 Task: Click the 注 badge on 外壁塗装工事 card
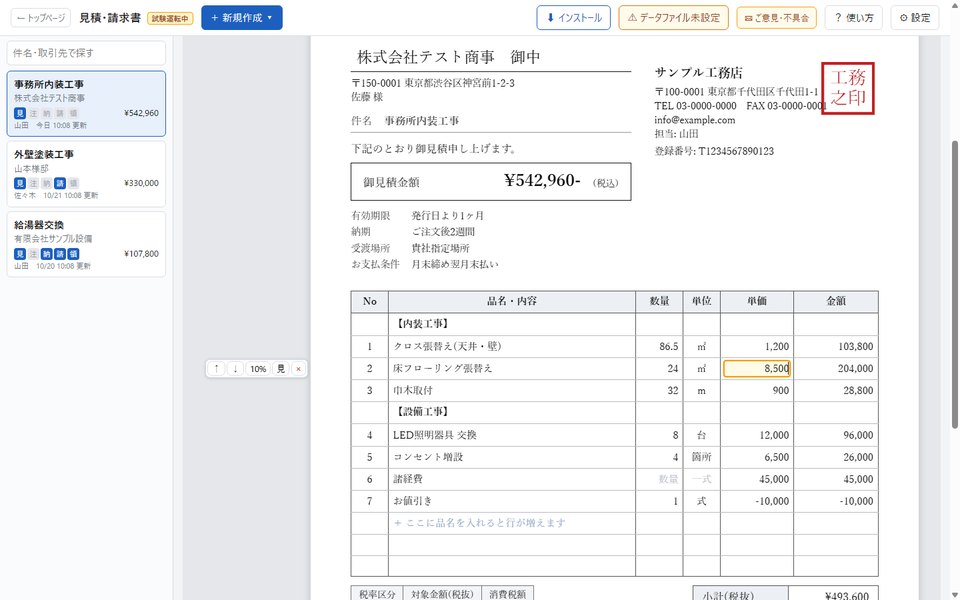pos(33,183)
